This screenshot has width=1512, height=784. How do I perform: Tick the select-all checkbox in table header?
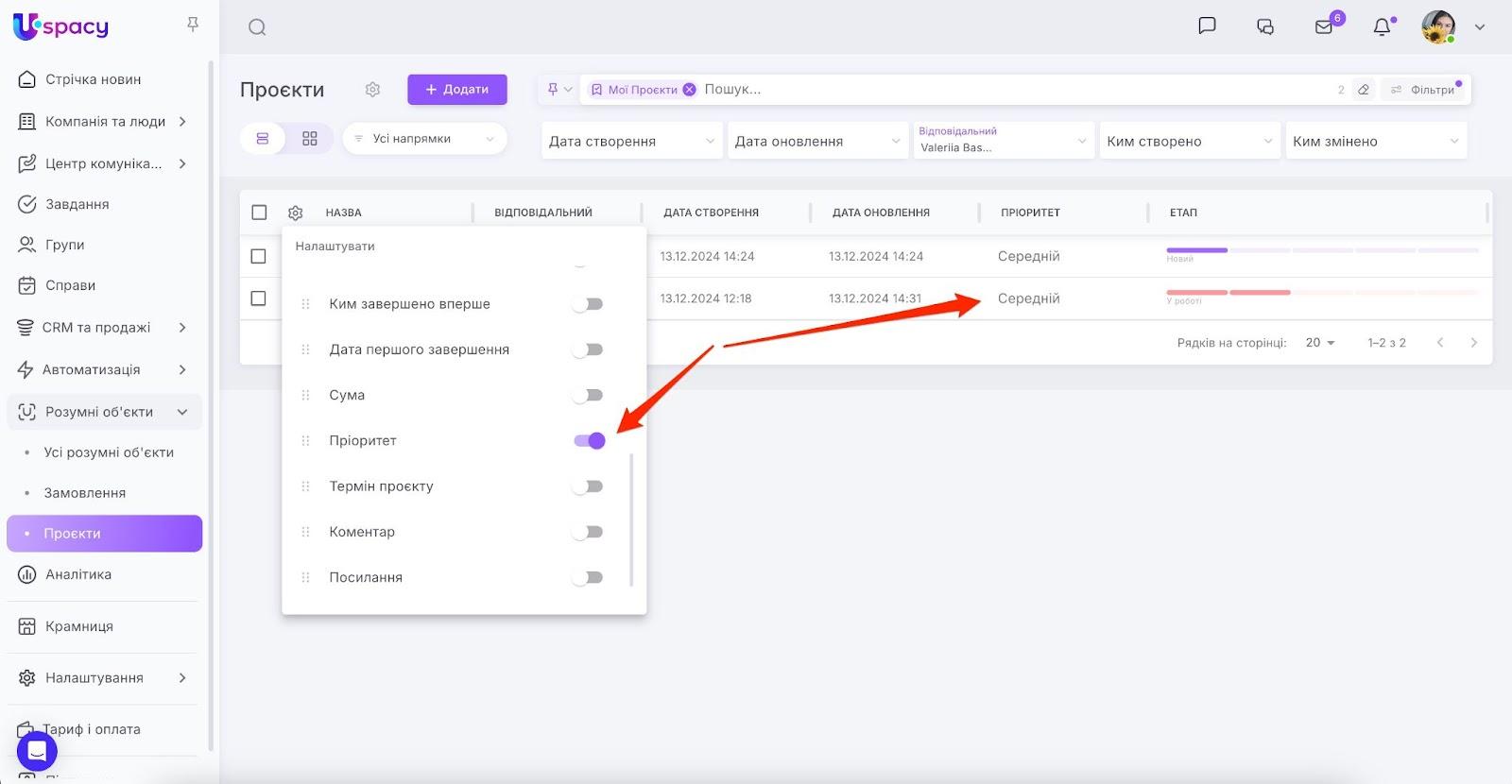(x=259, y=213)
